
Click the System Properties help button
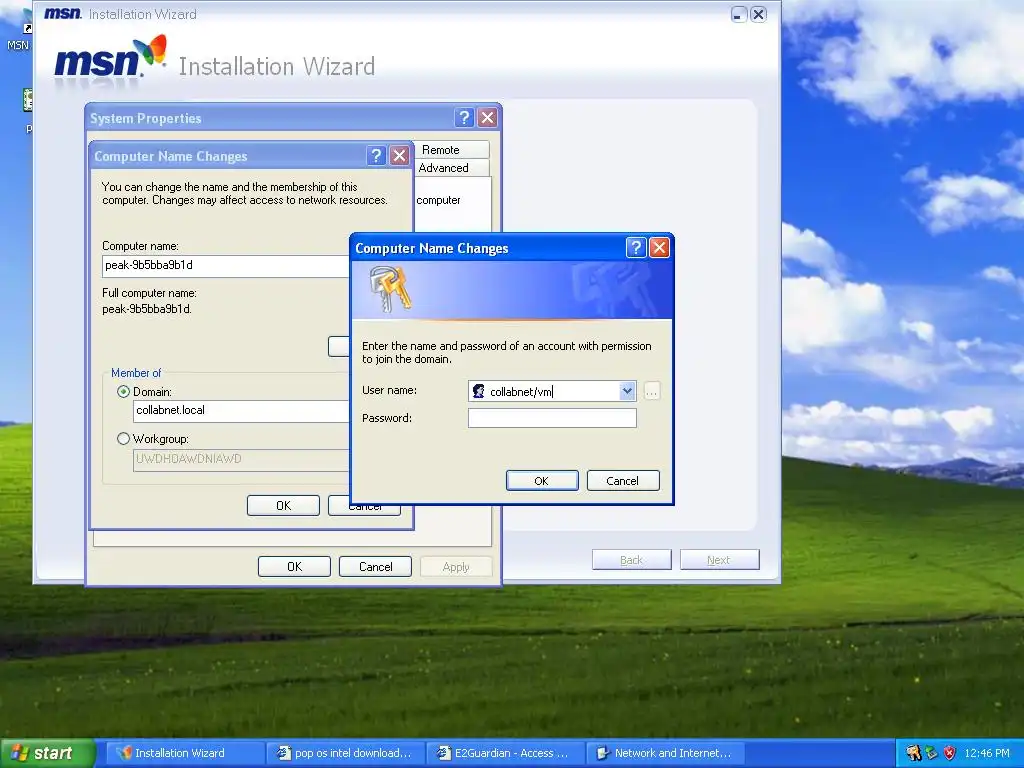464,118
